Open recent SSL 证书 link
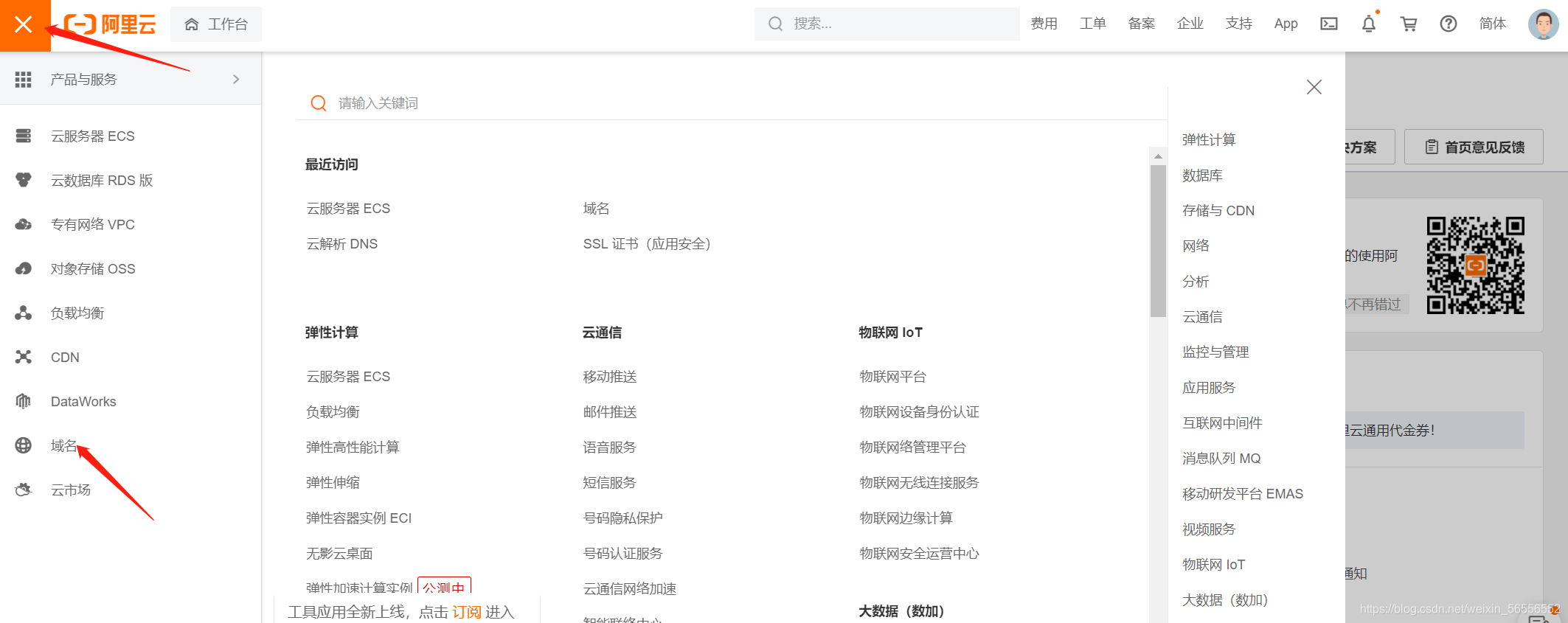Screen dimensions: 1568x623 coord(647,244)
